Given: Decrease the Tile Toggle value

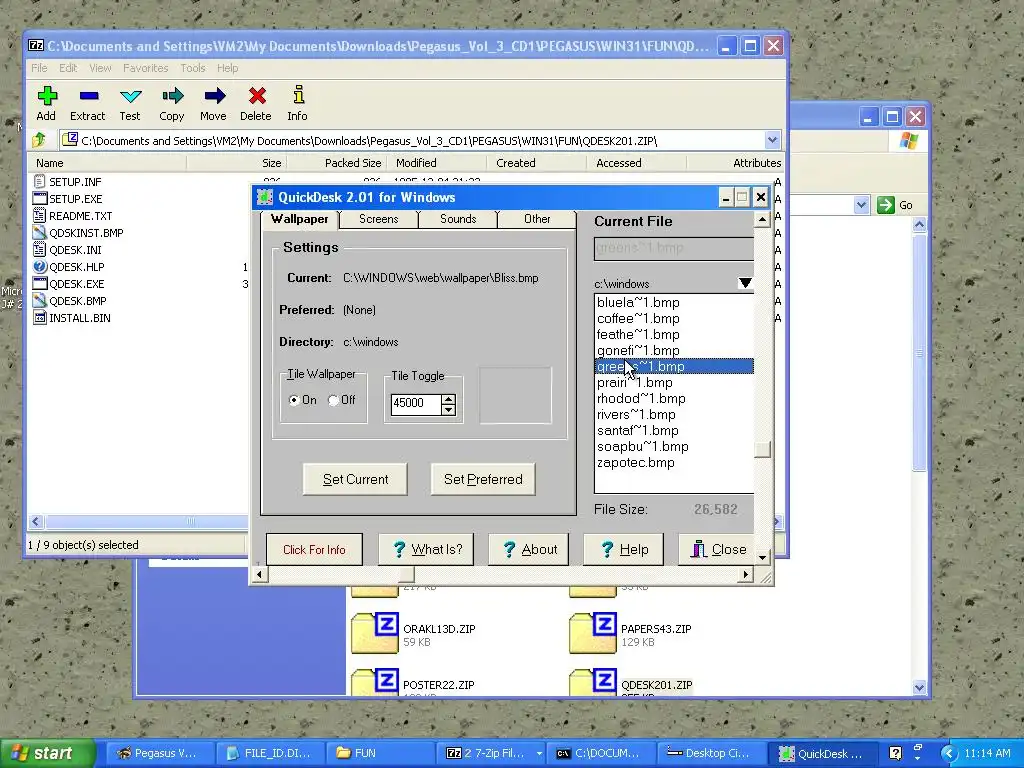Looking at the screenshot, I should 448,409.
